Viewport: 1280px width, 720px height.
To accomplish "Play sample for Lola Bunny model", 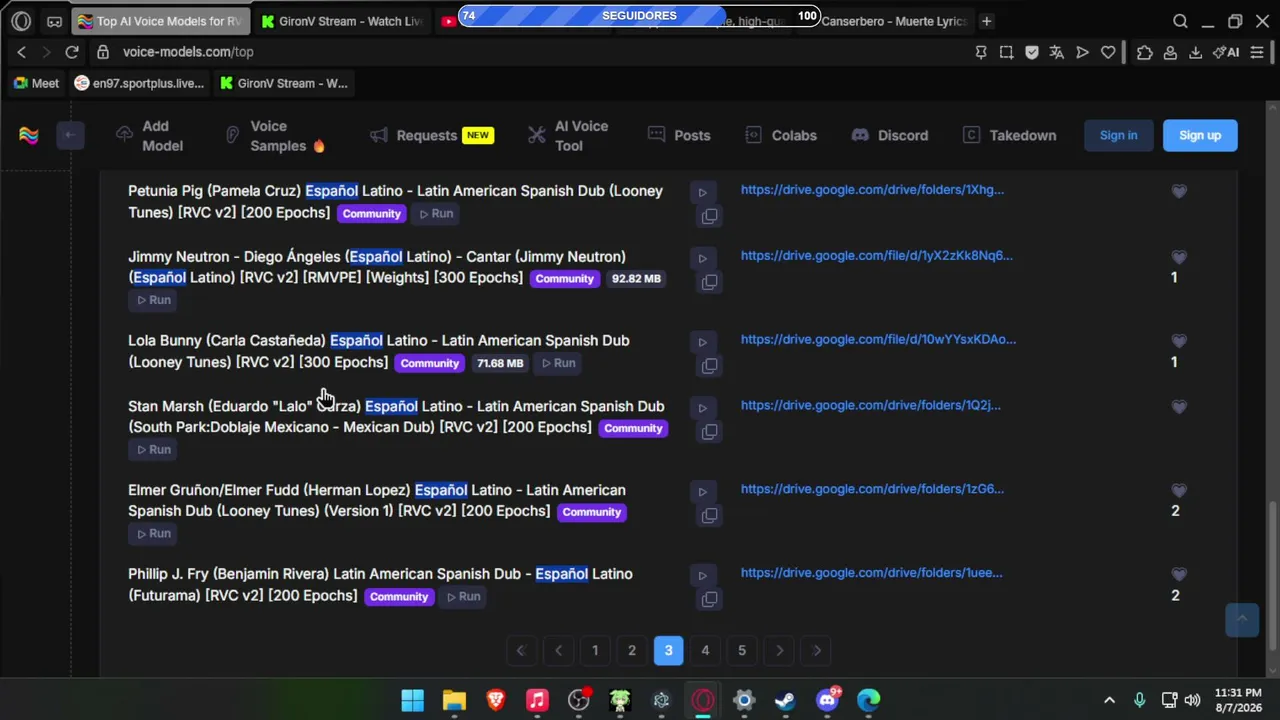I will point(702,342).
